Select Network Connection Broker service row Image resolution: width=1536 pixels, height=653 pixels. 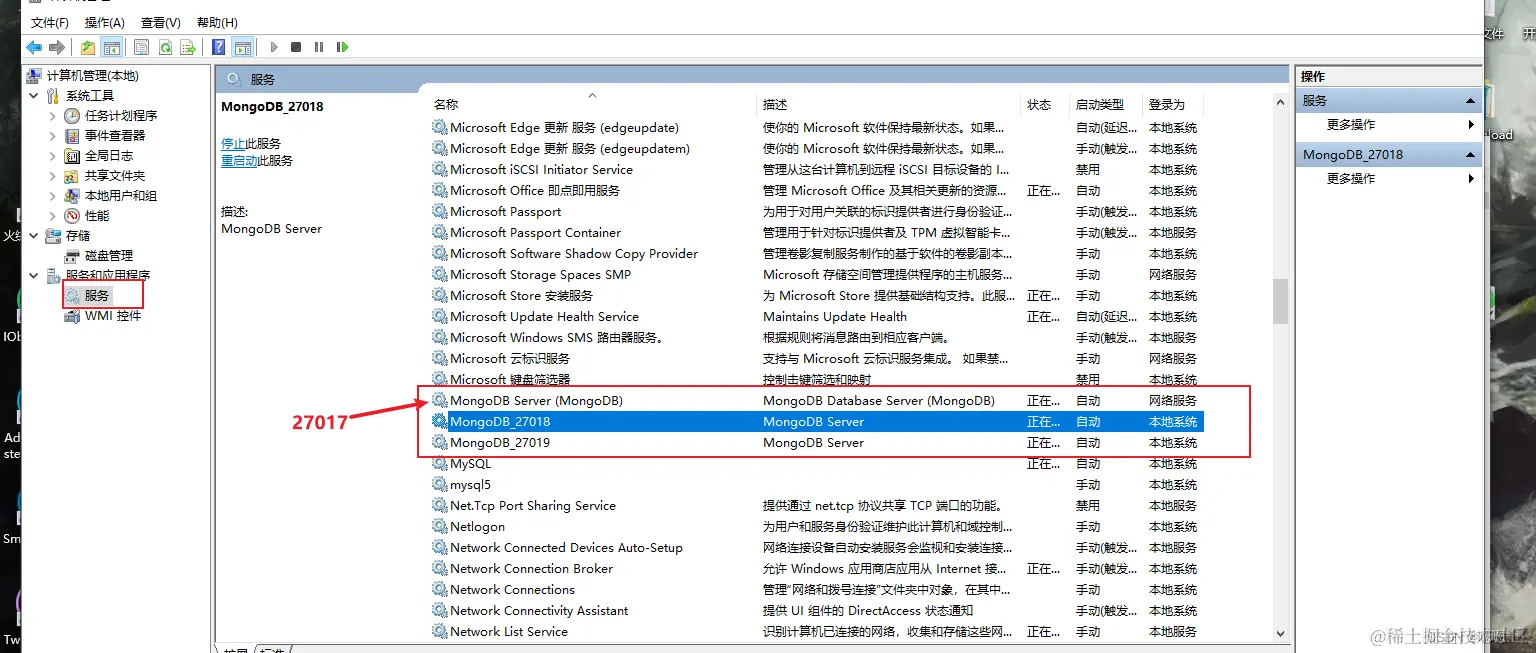817,569
